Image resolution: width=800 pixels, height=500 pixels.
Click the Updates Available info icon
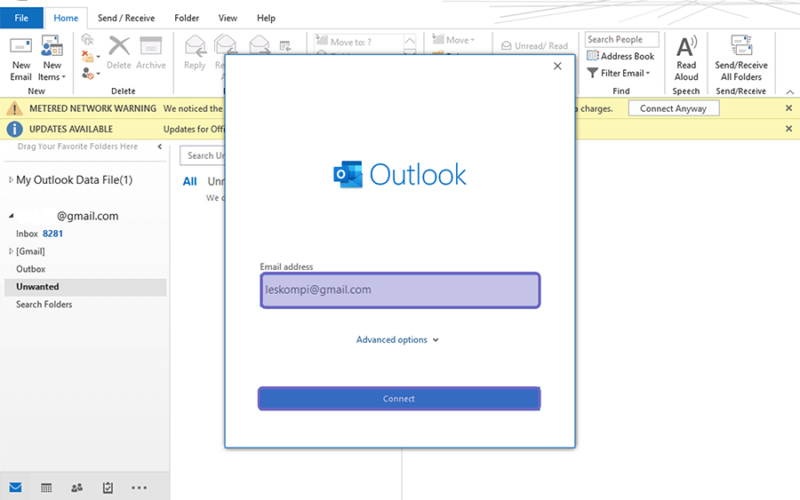click(x=14, y=129)
